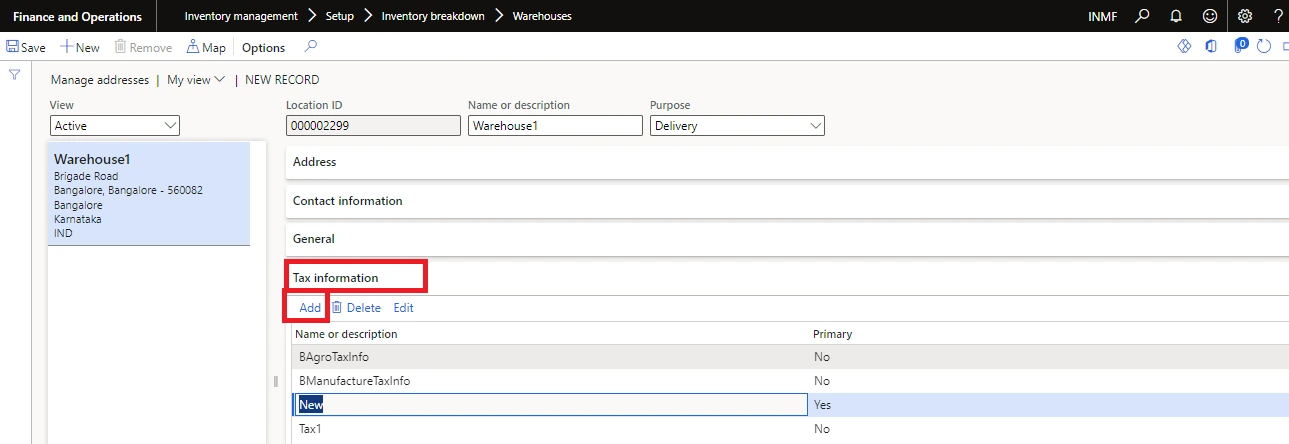Click the Open in Office icon
This screenshot has height=444, width=1289.
pyautogui.click(x=1211, y=46)
